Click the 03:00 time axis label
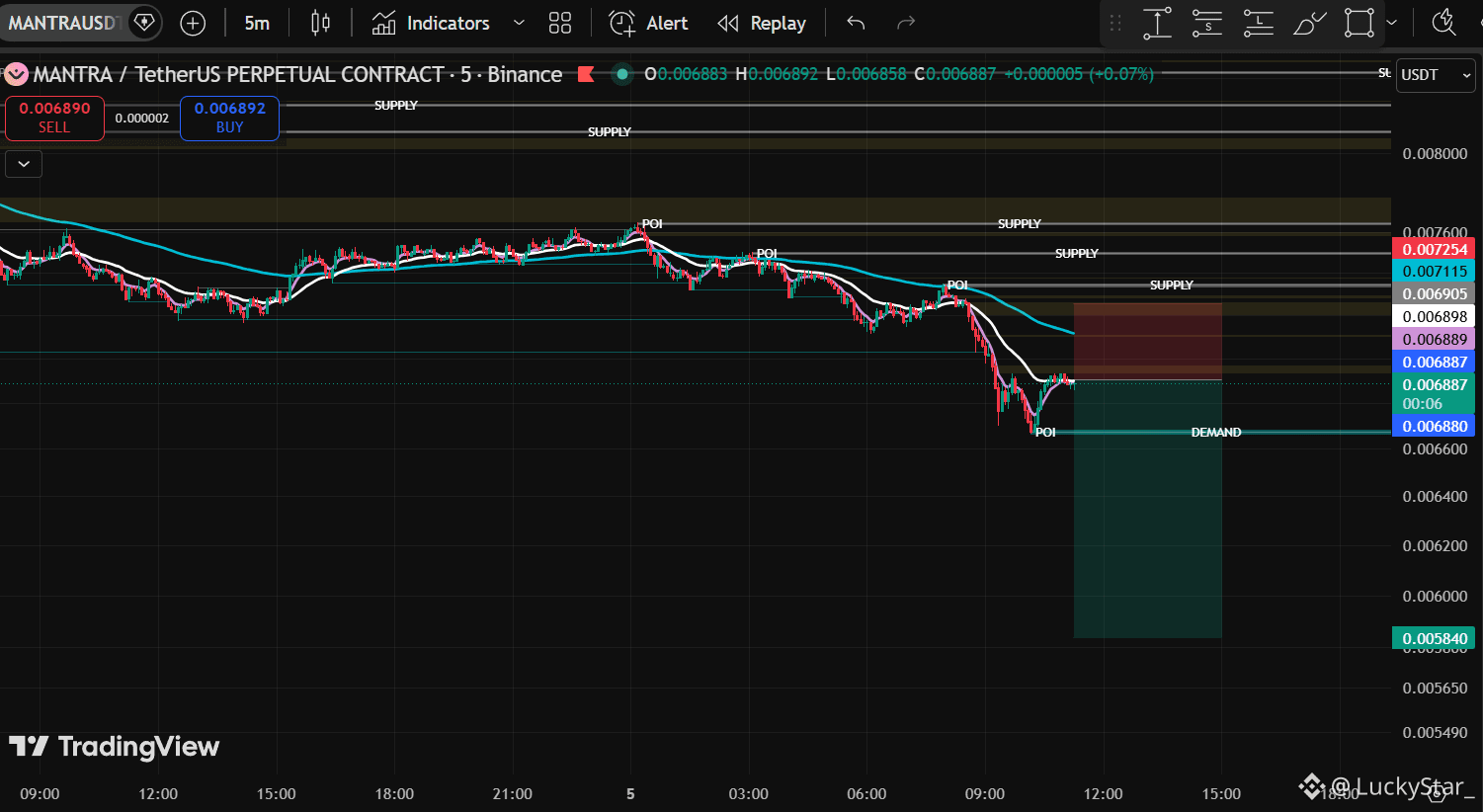 pyautogui.click(x=749, y=794)
